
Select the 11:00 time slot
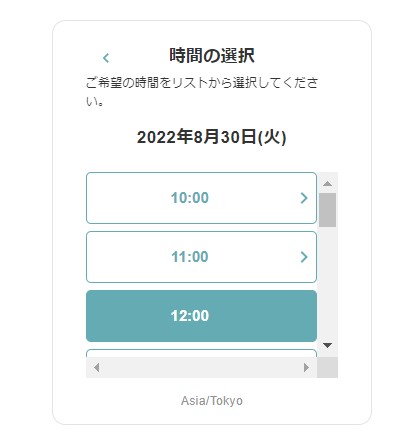(x=201, y=257)
